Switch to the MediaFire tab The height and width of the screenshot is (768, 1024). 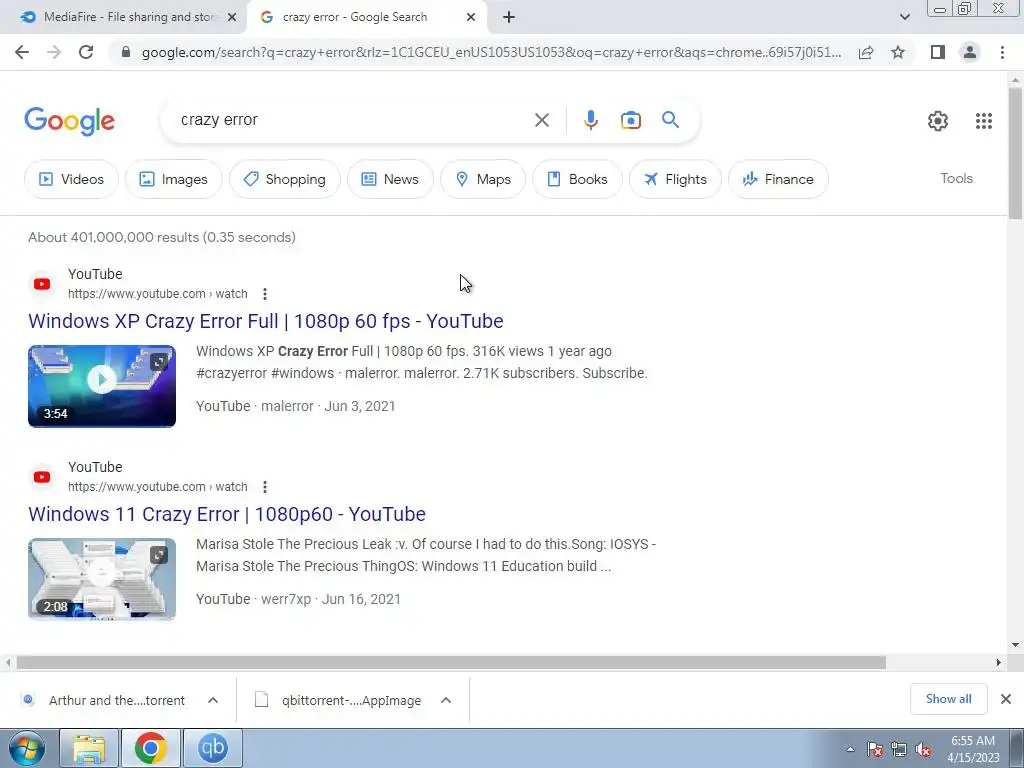pos(124,18)
